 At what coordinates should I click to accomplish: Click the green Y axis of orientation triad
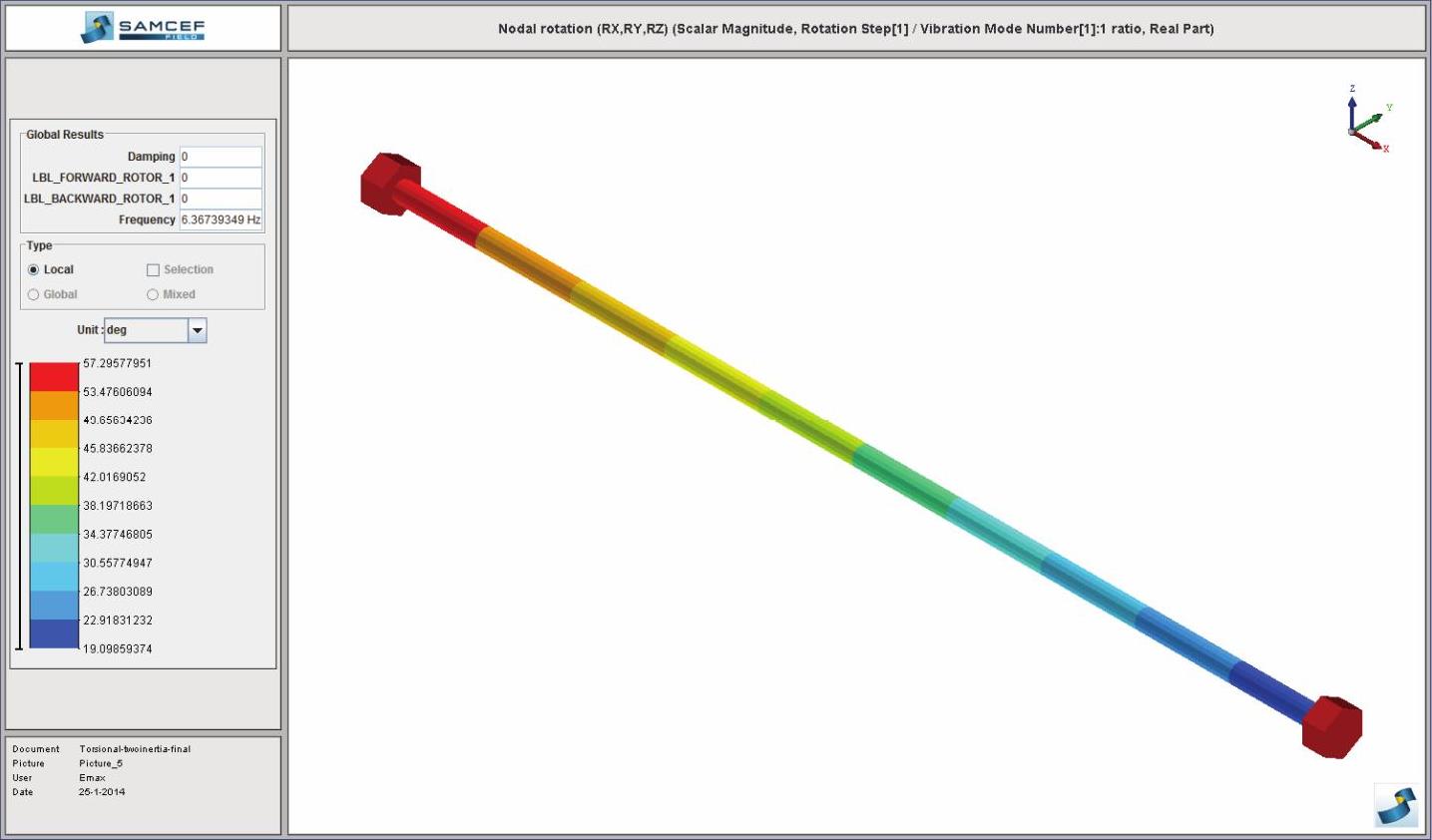[x=1370, y=120]
